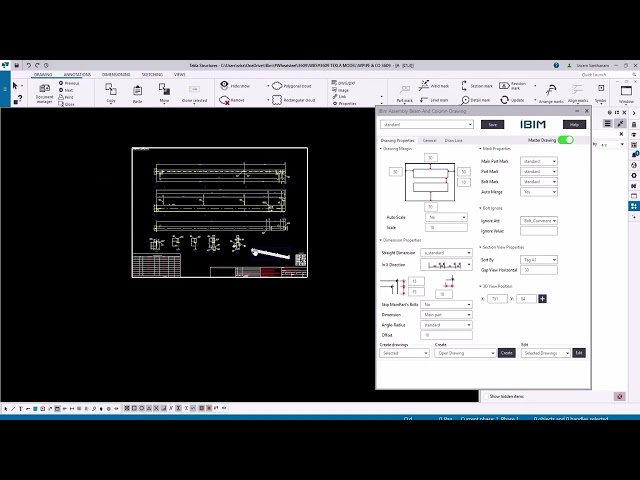Click the Previous button in ribbon
Viewport: 640px width, 480px height.
coord(69,83)
